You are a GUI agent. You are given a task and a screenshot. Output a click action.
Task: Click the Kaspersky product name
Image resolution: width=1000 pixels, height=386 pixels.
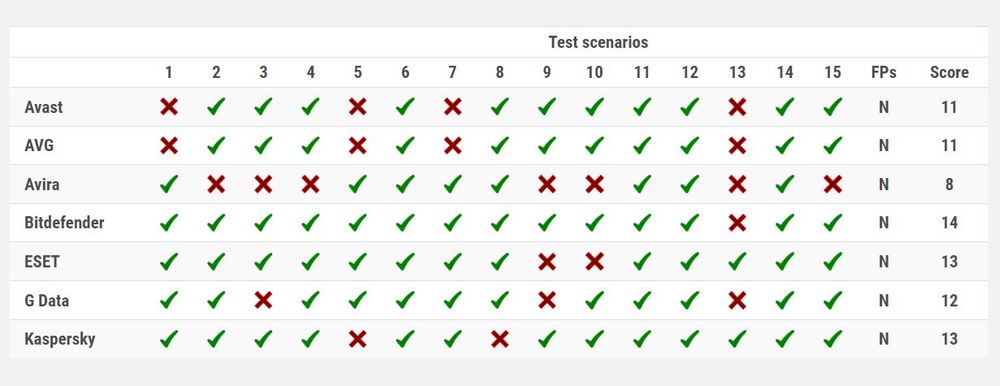pos(60,339)
